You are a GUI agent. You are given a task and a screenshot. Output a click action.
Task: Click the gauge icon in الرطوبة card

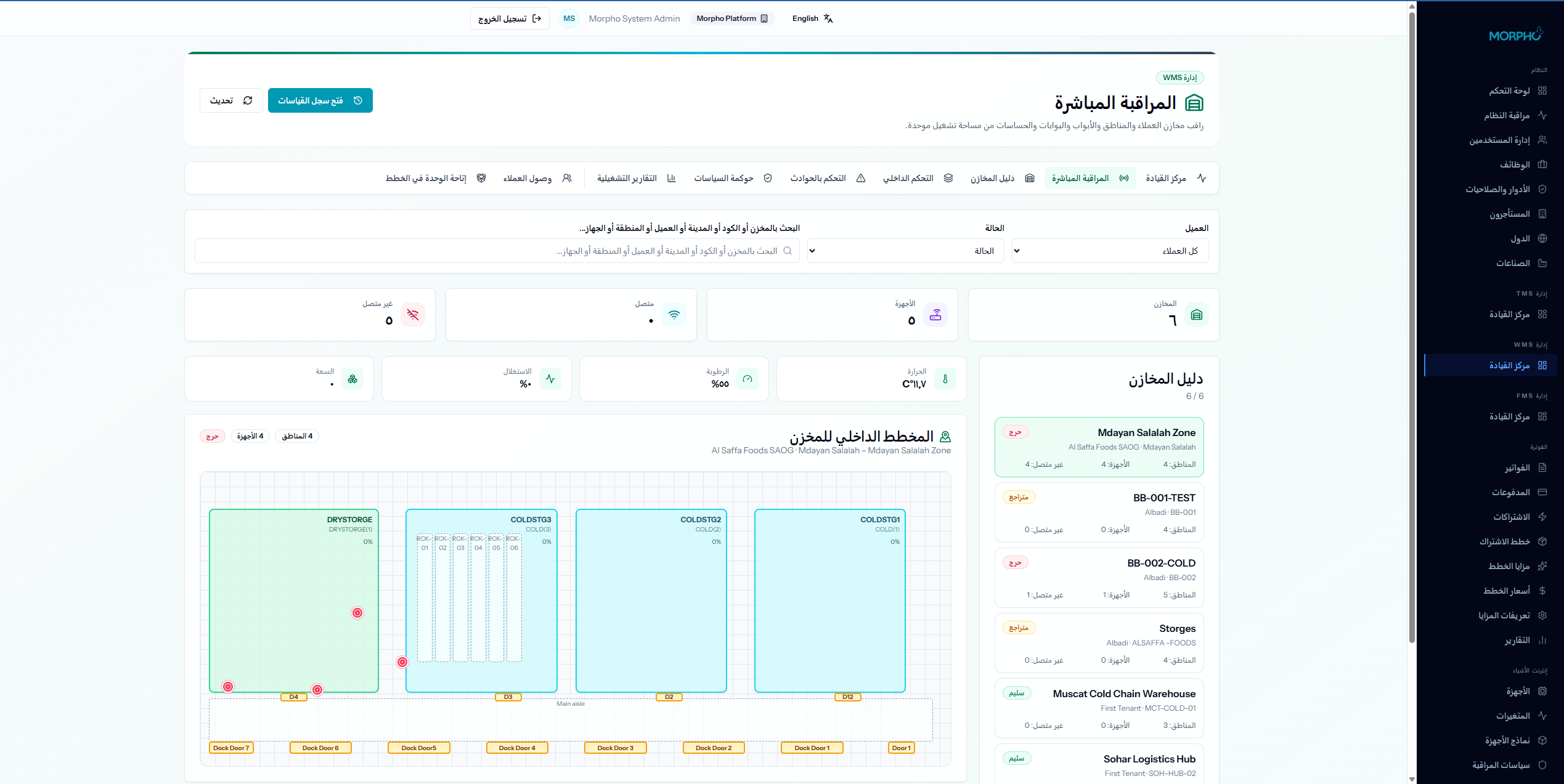[x=747, y=379]
